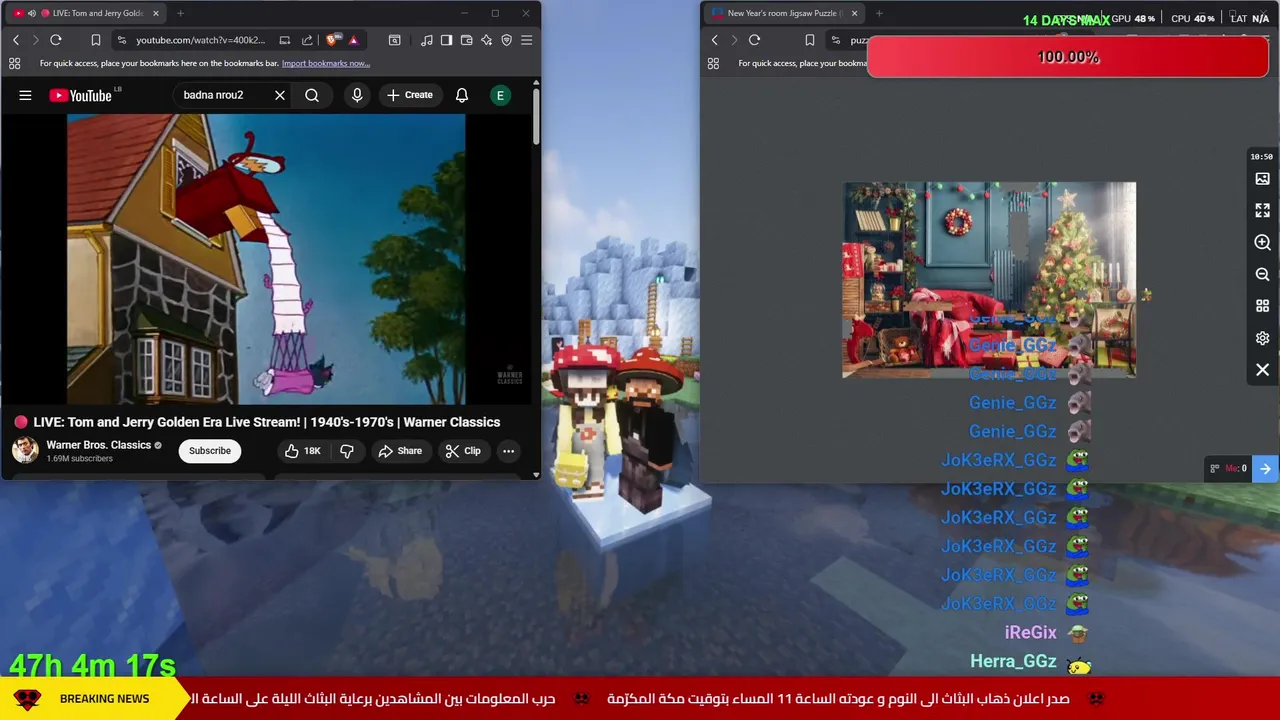Viewport: 1280px width, 720px height.
Task: Open the browser main hamburger menu
Action: tap(526, 40)
